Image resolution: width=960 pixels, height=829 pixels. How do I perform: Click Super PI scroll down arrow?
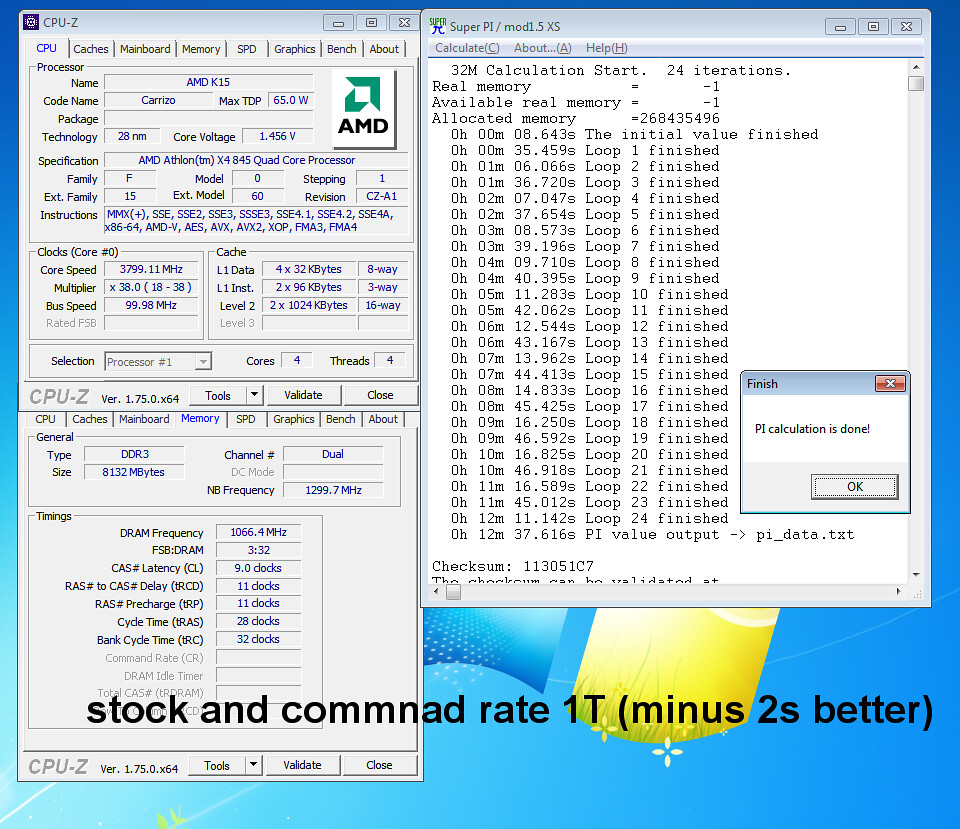pyautogui.click(x=916, y=574)
